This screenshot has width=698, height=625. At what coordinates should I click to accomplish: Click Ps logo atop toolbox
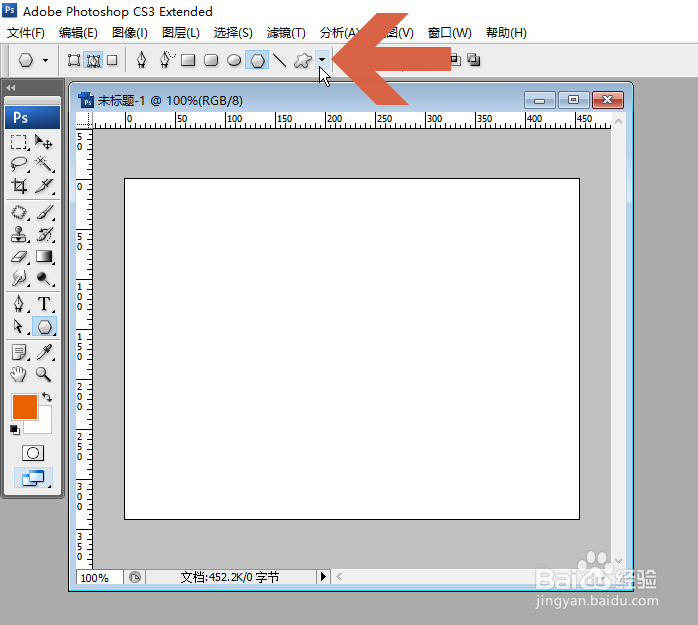(x=32, y=118)
